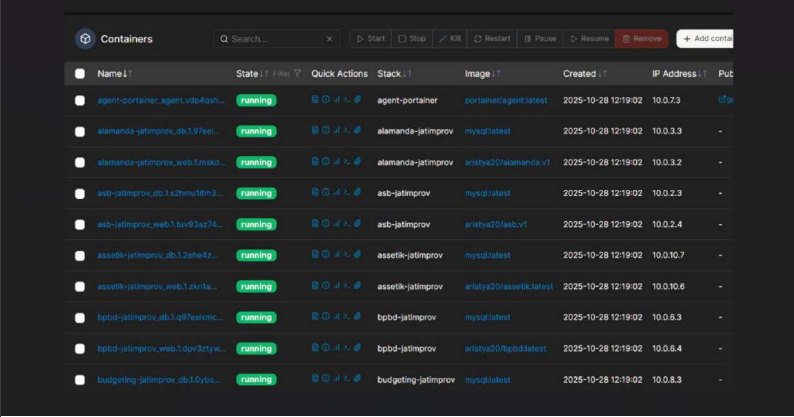
Task: Click the 10.0.10.7 IP address cell
Action: [x=668, y=255]
